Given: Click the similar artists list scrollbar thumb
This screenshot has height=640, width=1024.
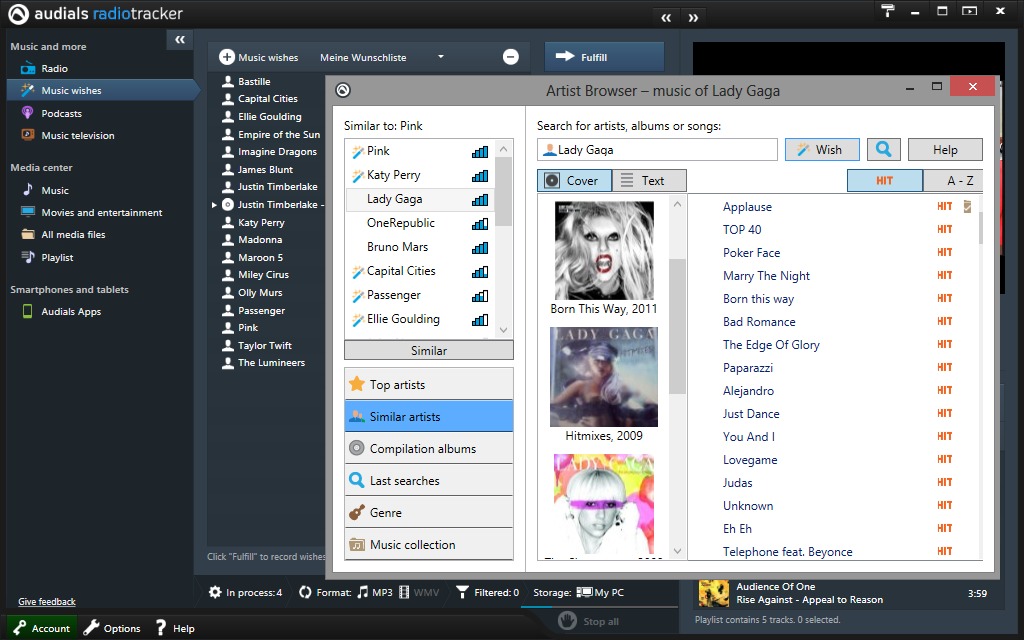Looking at the screenshot, I should pyautogui.click(x=504, y=191).
